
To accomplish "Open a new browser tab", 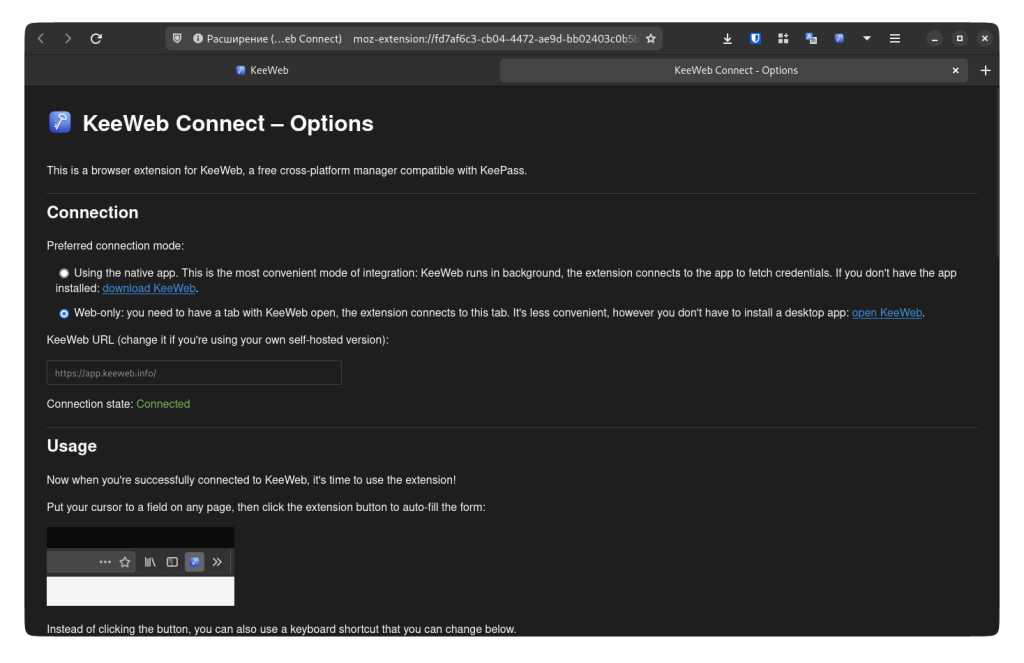I will pyautogui.click(x=985, y=70).
